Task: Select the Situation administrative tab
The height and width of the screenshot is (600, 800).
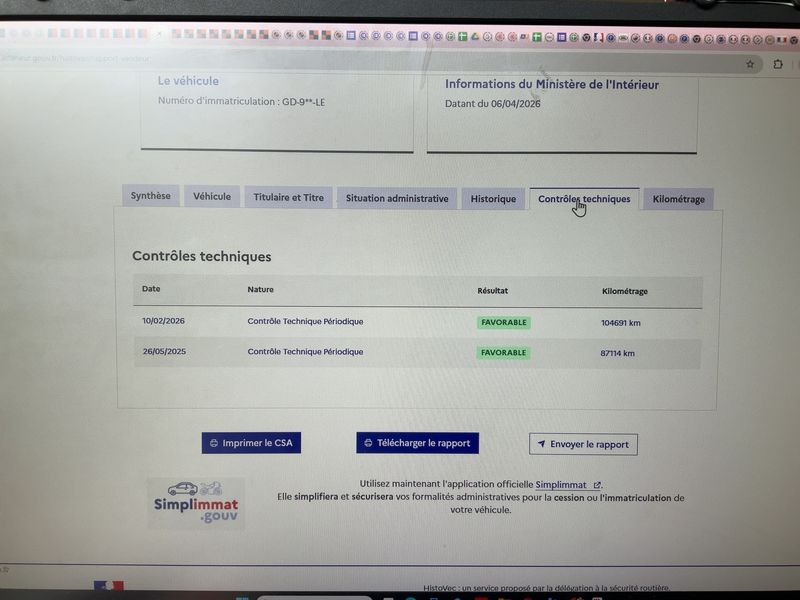Action: tap(397, 198)
